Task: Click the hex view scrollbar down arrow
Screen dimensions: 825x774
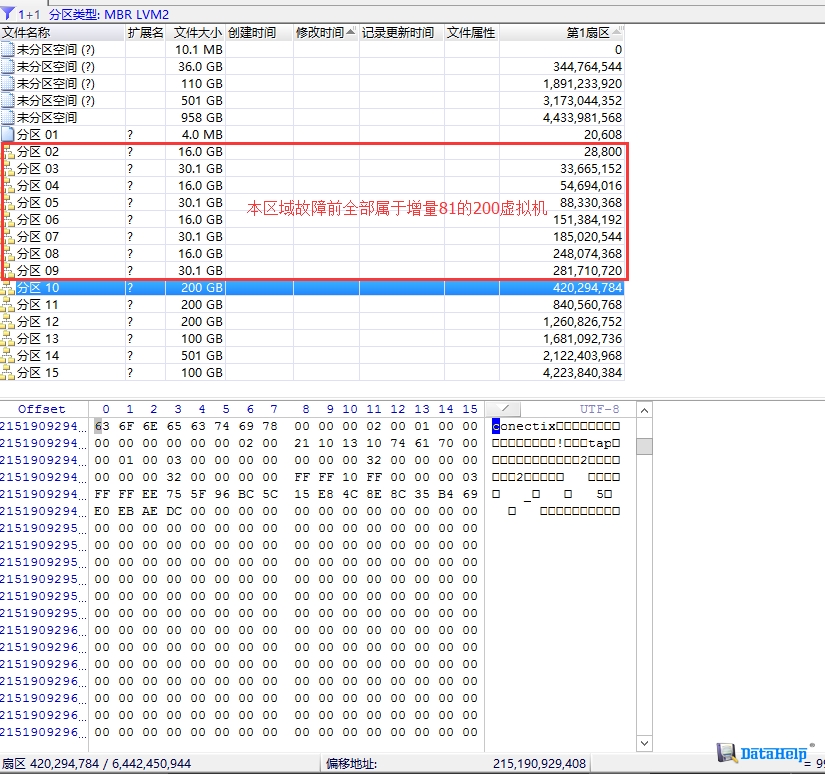Action: pyautogui.click(x=645, y=743)
